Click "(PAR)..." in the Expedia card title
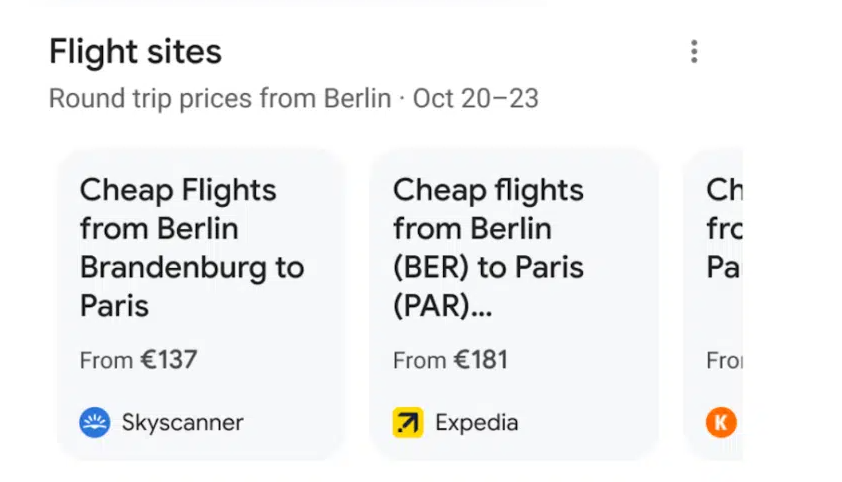 click(x=442, y=306)
